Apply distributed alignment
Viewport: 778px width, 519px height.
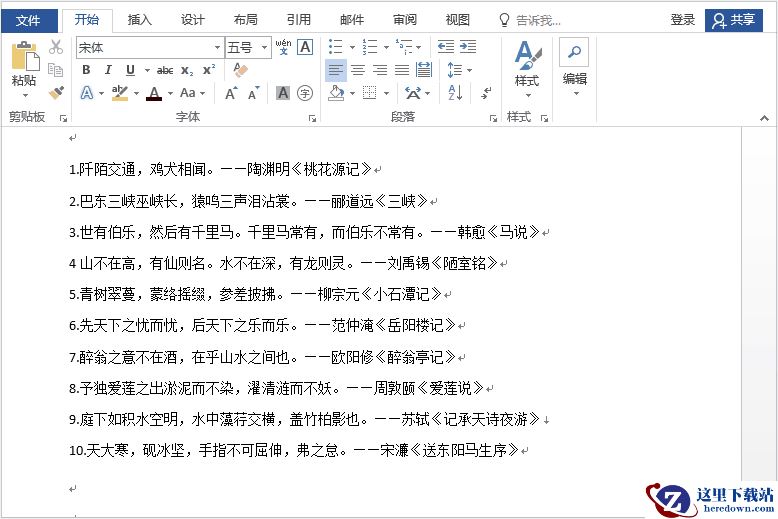424,70
